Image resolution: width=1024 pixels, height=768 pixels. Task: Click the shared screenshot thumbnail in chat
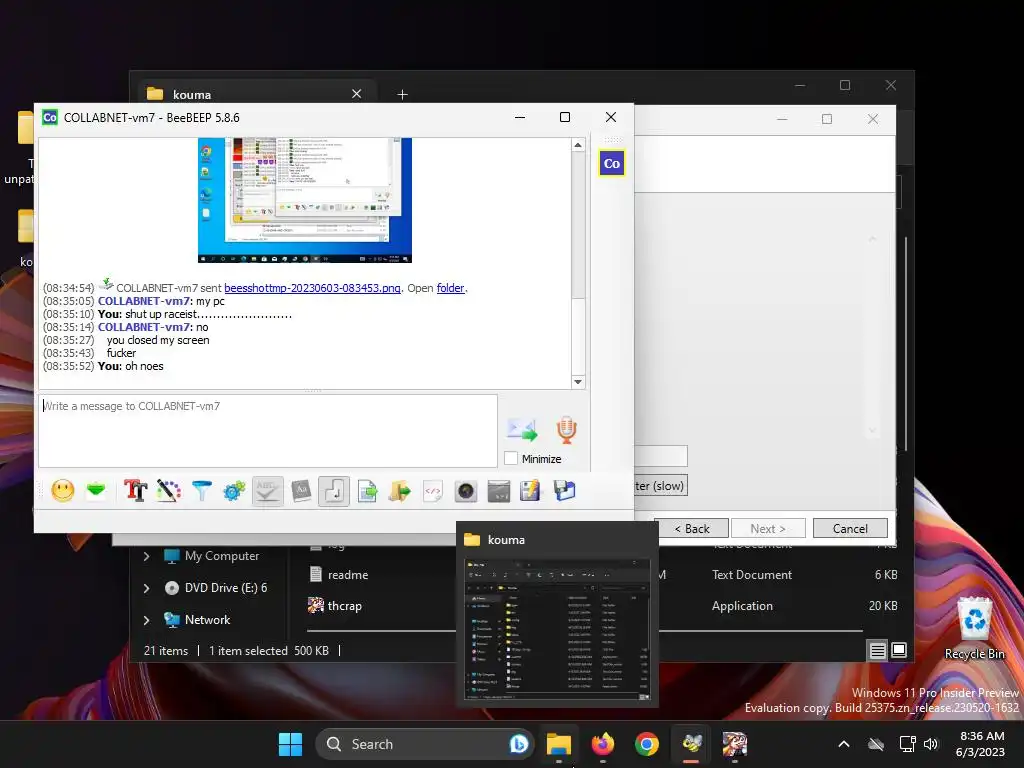tap(304, 200)
